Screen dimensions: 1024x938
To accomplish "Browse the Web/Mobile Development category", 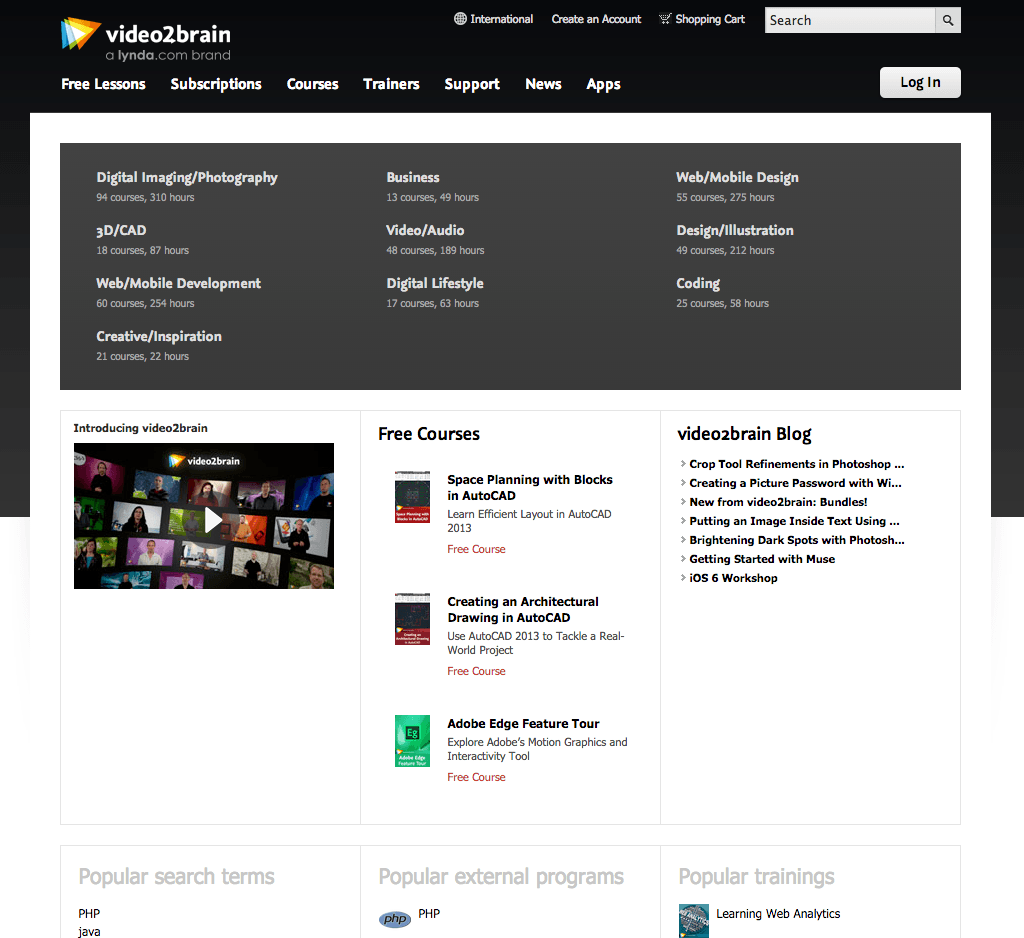I will coord(178,283).
